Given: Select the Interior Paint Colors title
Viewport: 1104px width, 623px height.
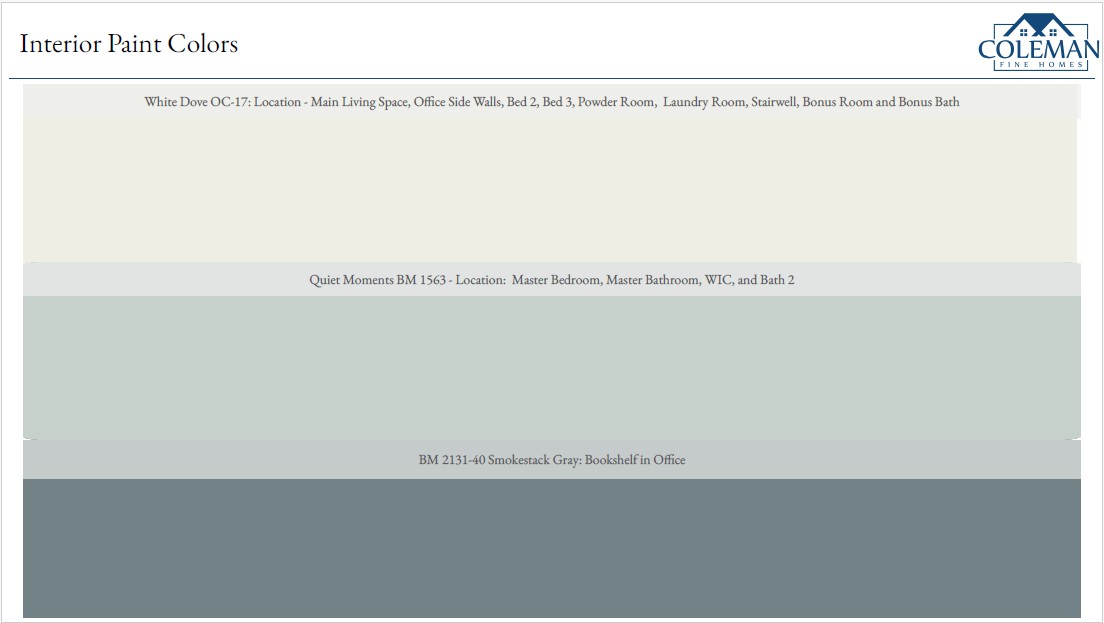Looking at the screenshot, I should [128, 44].
